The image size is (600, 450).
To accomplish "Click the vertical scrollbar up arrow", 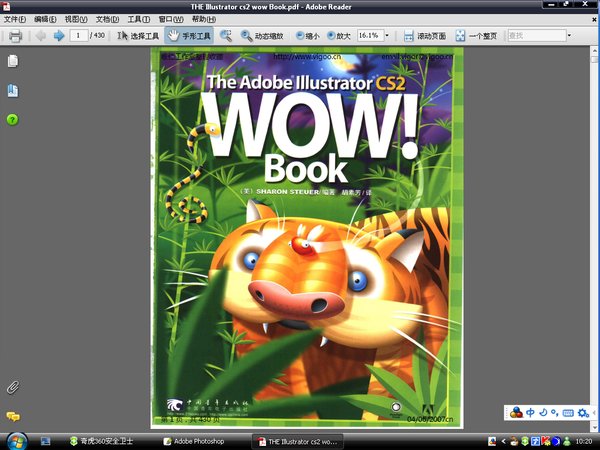I will 595,51.
